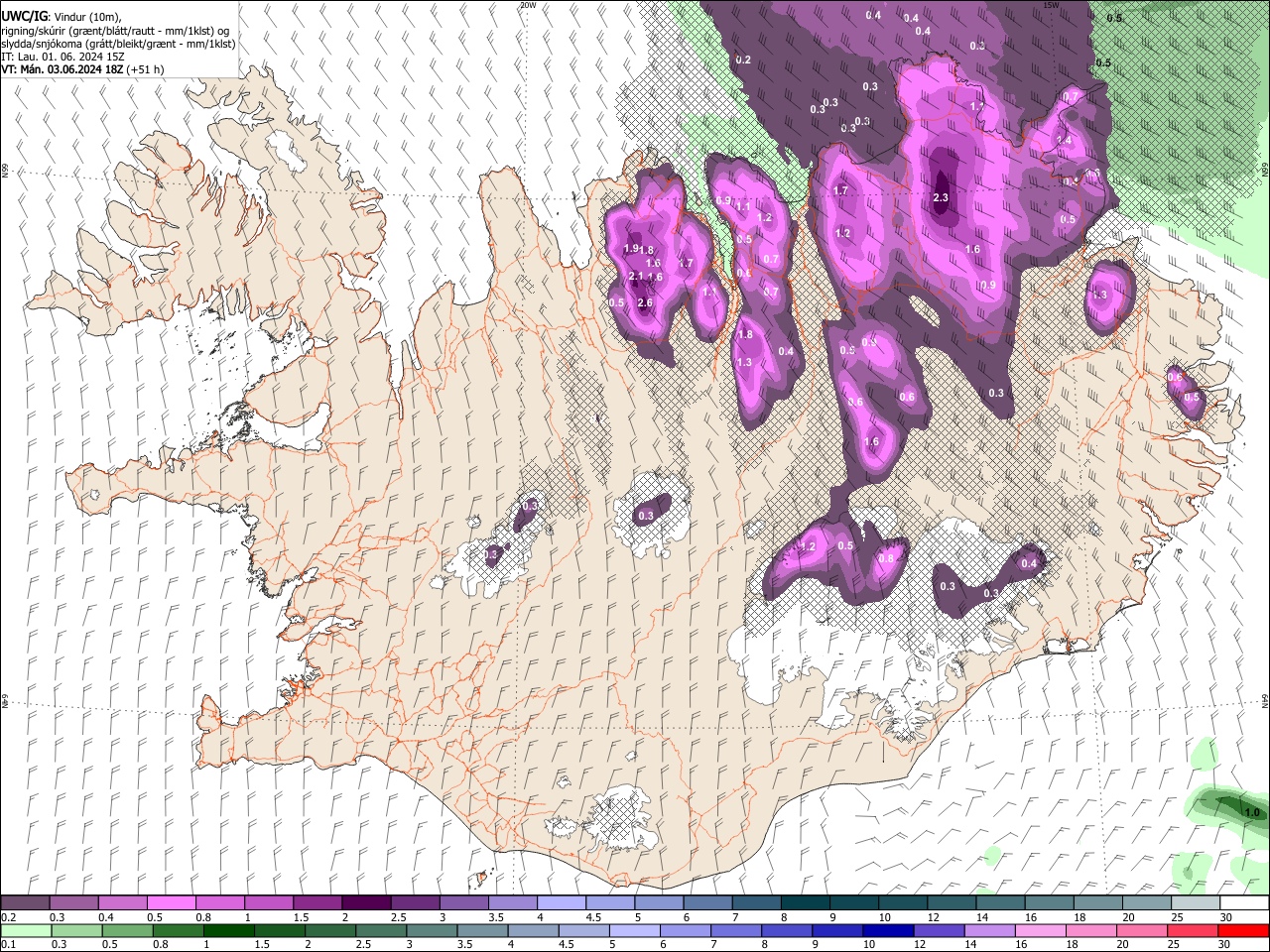Screen dimensions: 1270x952
Task: Click the 'UWC/IG: Vindur (10m)' title line
Action: 62,15
